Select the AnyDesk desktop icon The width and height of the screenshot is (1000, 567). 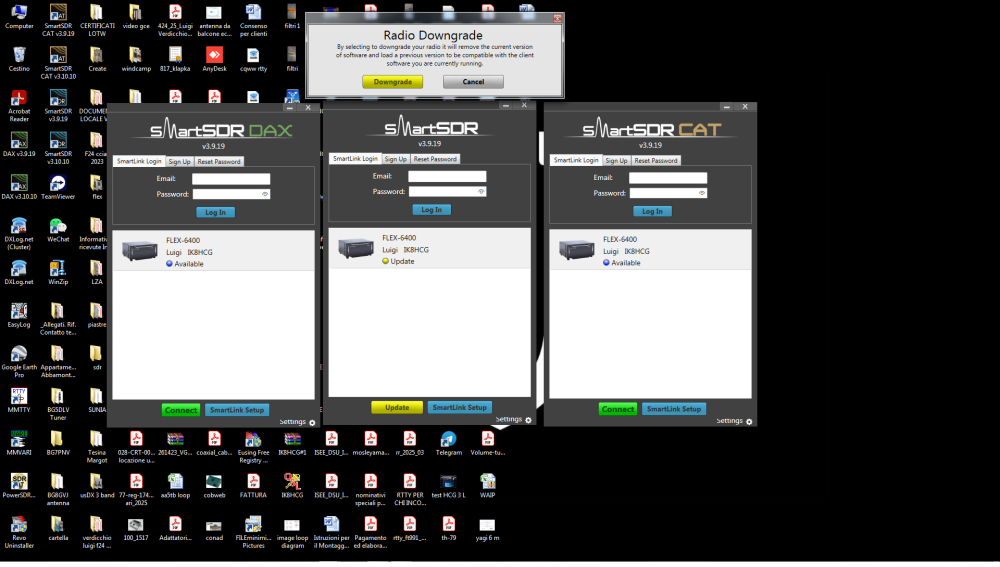point(214,59)
